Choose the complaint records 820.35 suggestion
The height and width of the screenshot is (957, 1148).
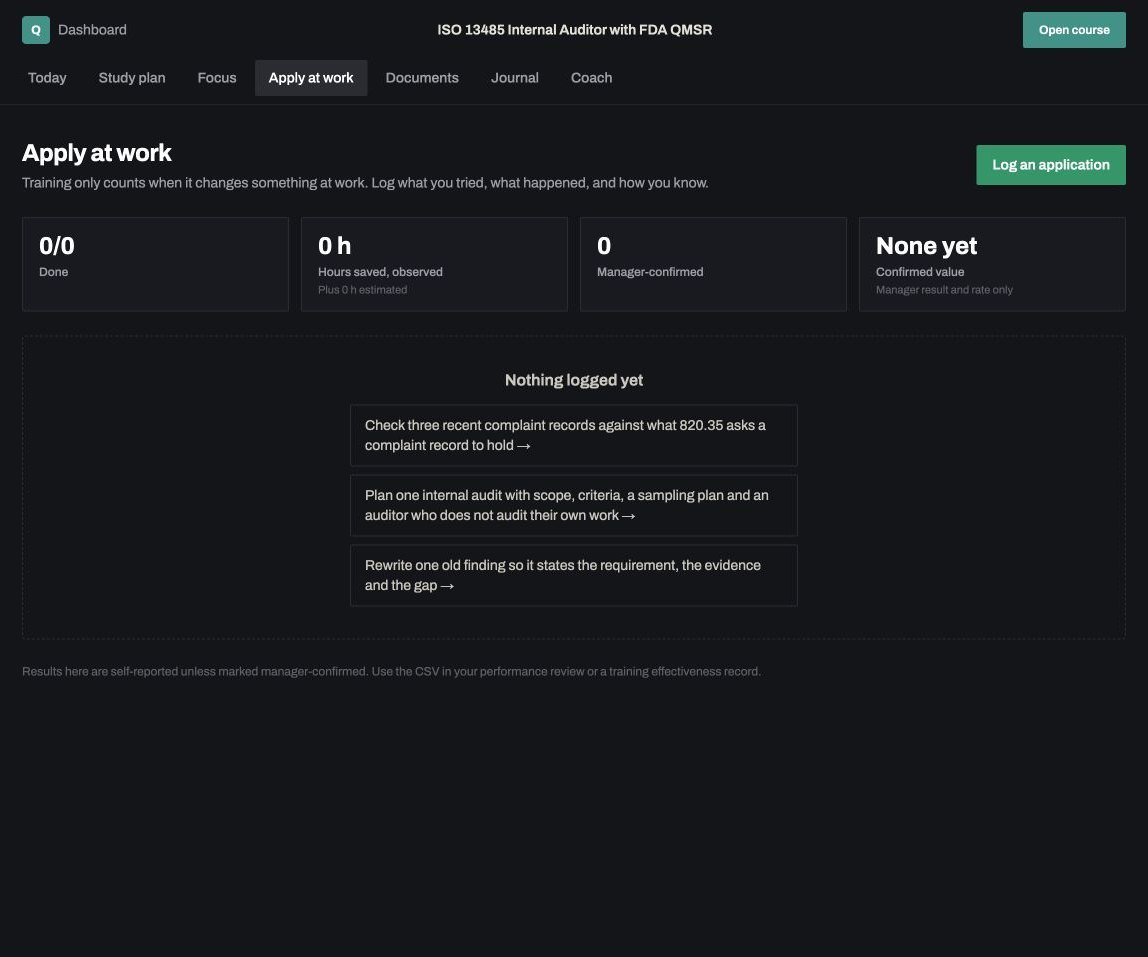(573, 435)
